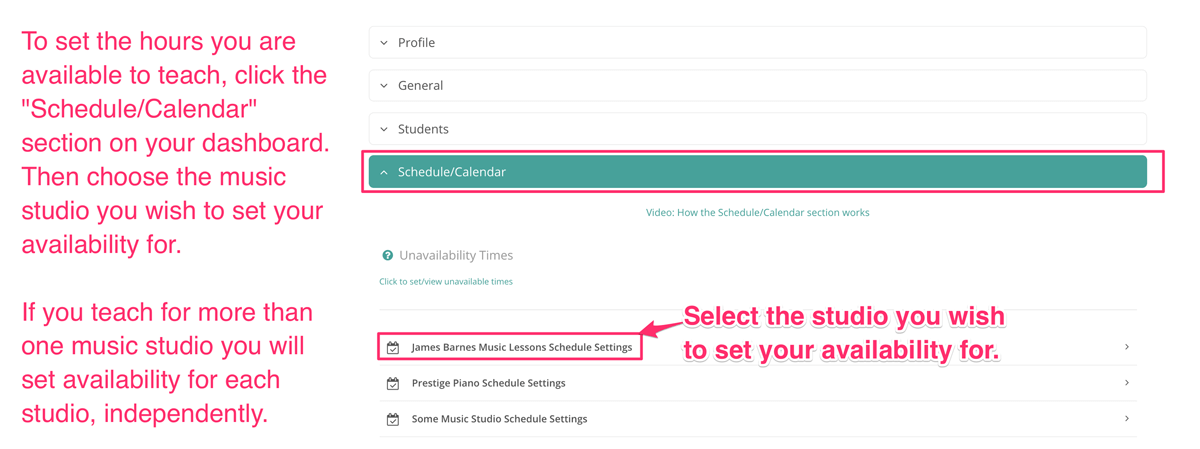
Task: Expand the General section chevron
Action: [384, 86]
